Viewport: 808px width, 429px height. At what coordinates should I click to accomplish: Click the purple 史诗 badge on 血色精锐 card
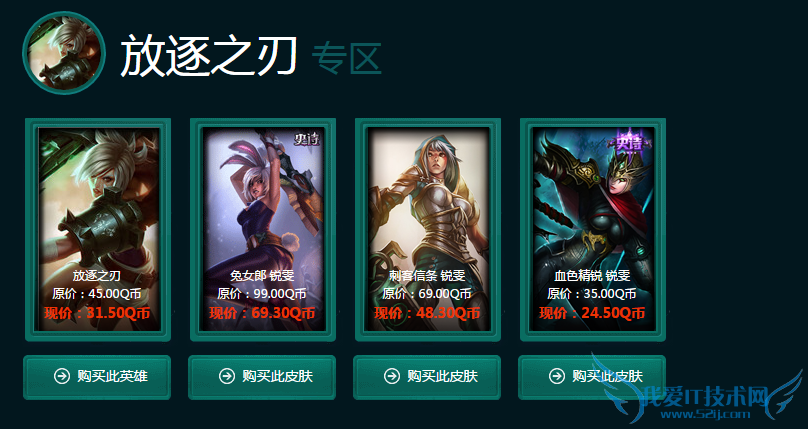[x=630, y=141]
